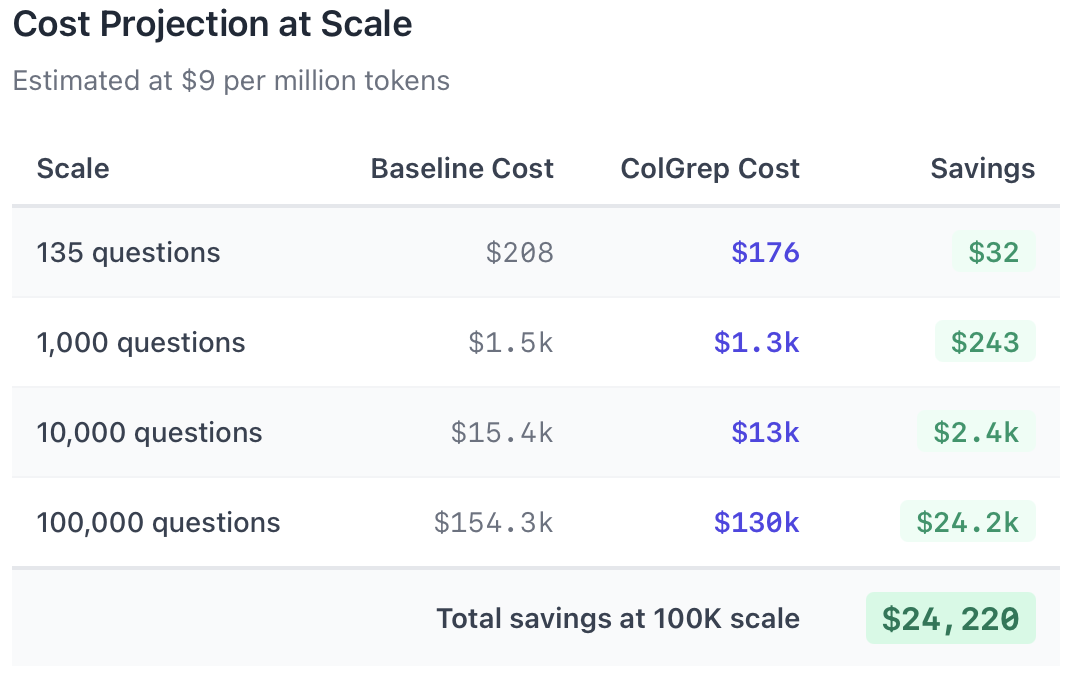
Task: Select the 135 questions row label
Action: (x=128, y=252)
